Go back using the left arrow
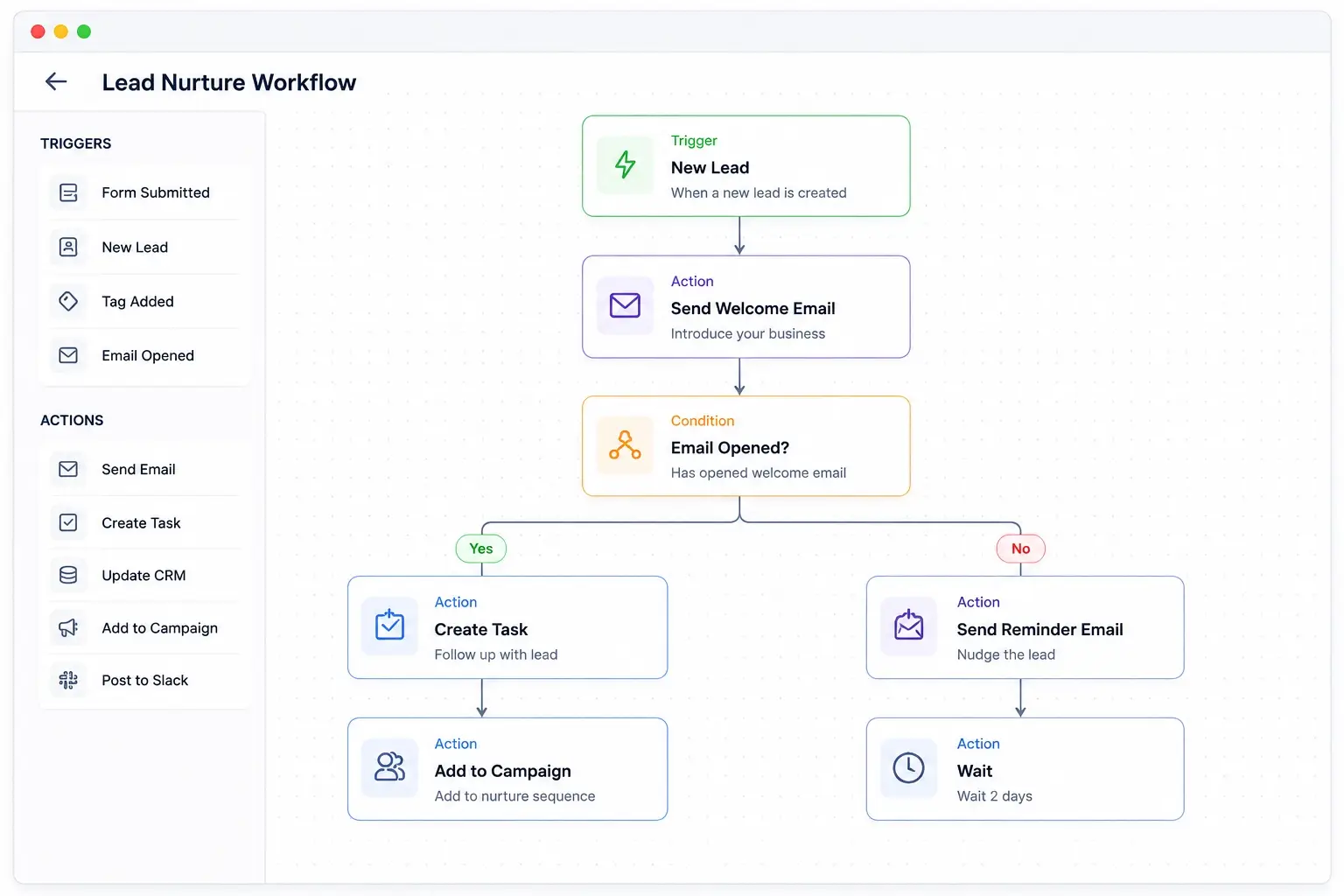Screen dimensions: 1344x896 (x=56, y=81)
